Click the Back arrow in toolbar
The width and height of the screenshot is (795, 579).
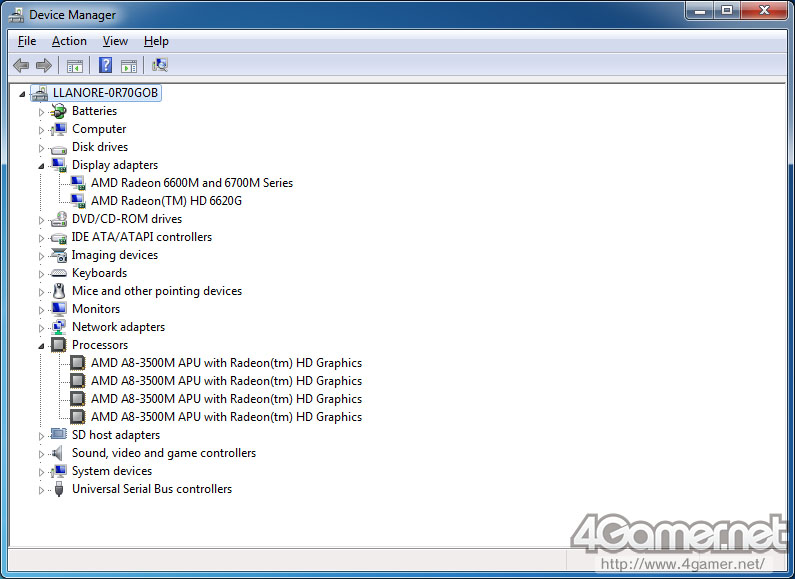coord(21,66)
